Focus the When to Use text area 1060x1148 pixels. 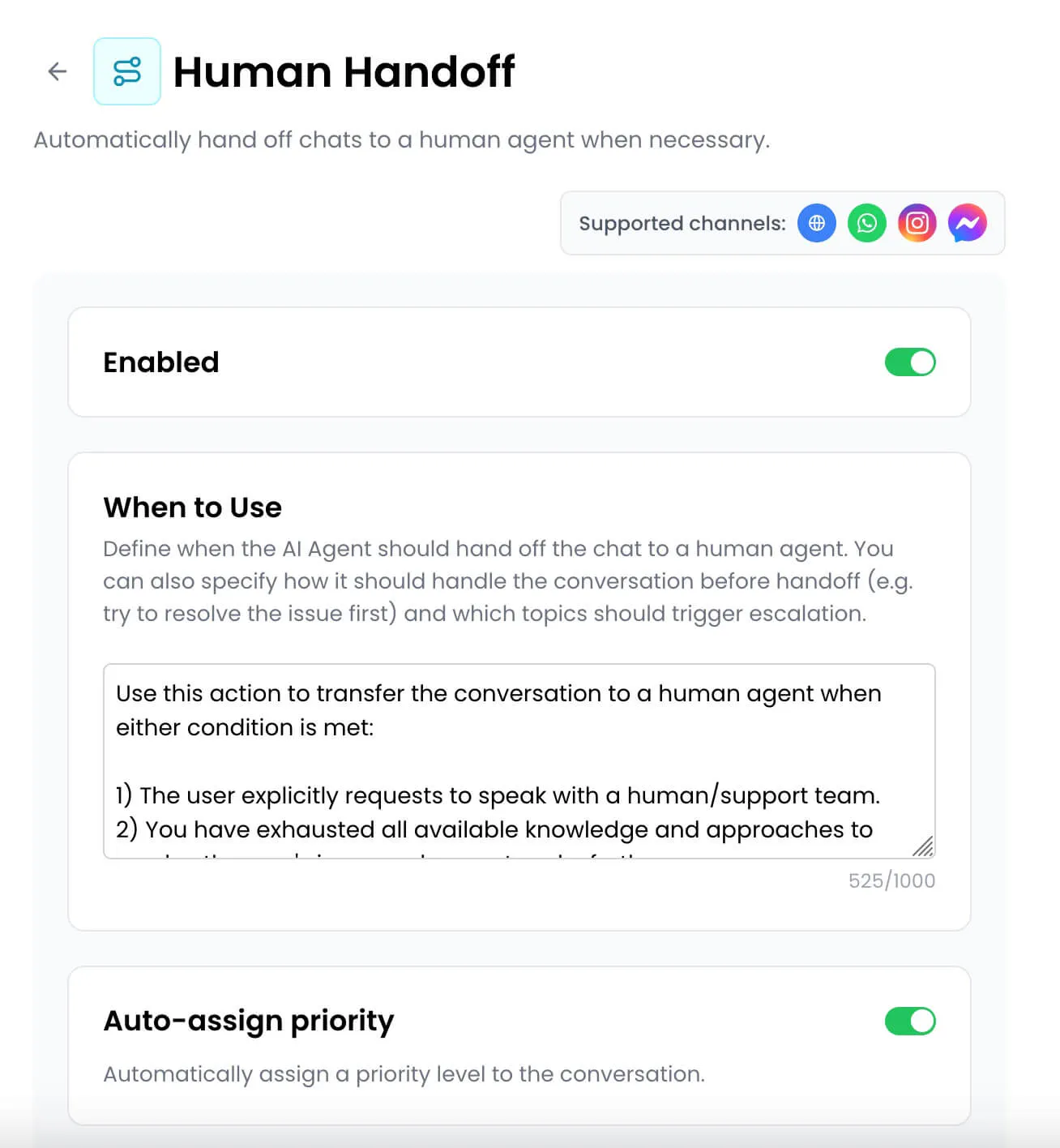pyautogui.click(x=519, y=761)
